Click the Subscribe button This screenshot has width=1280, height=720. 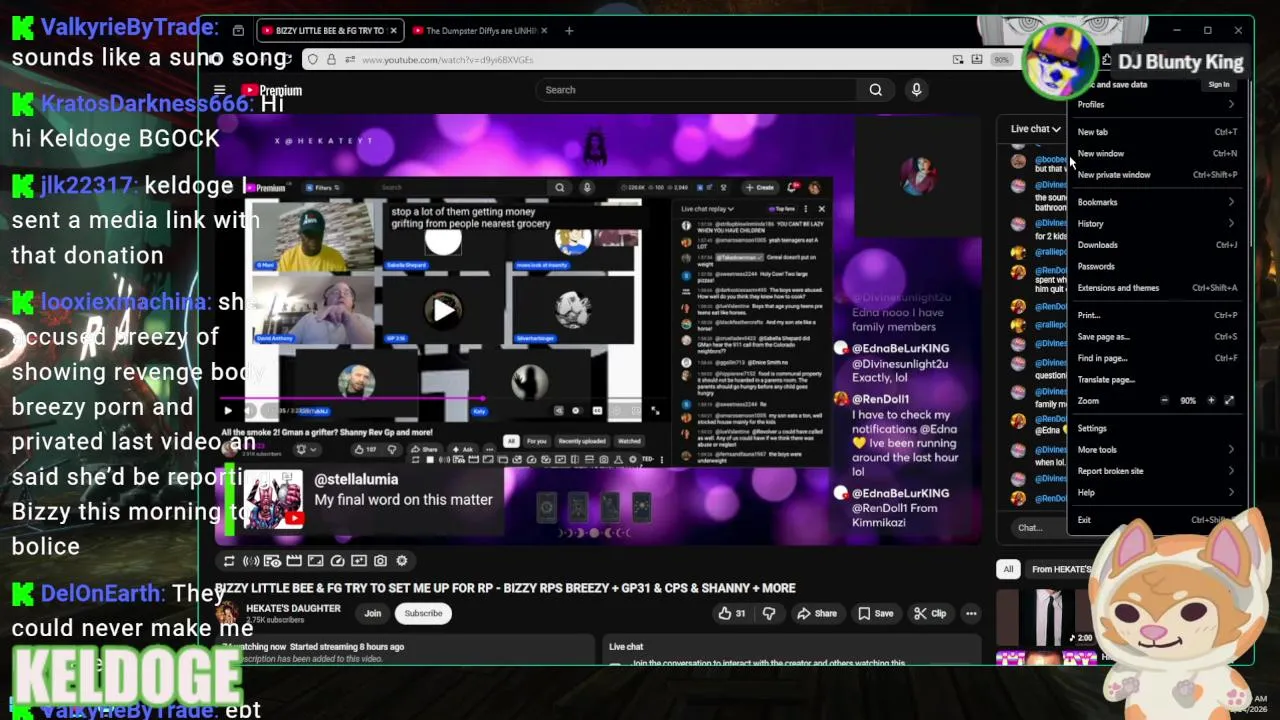click(x=423, y=614)
